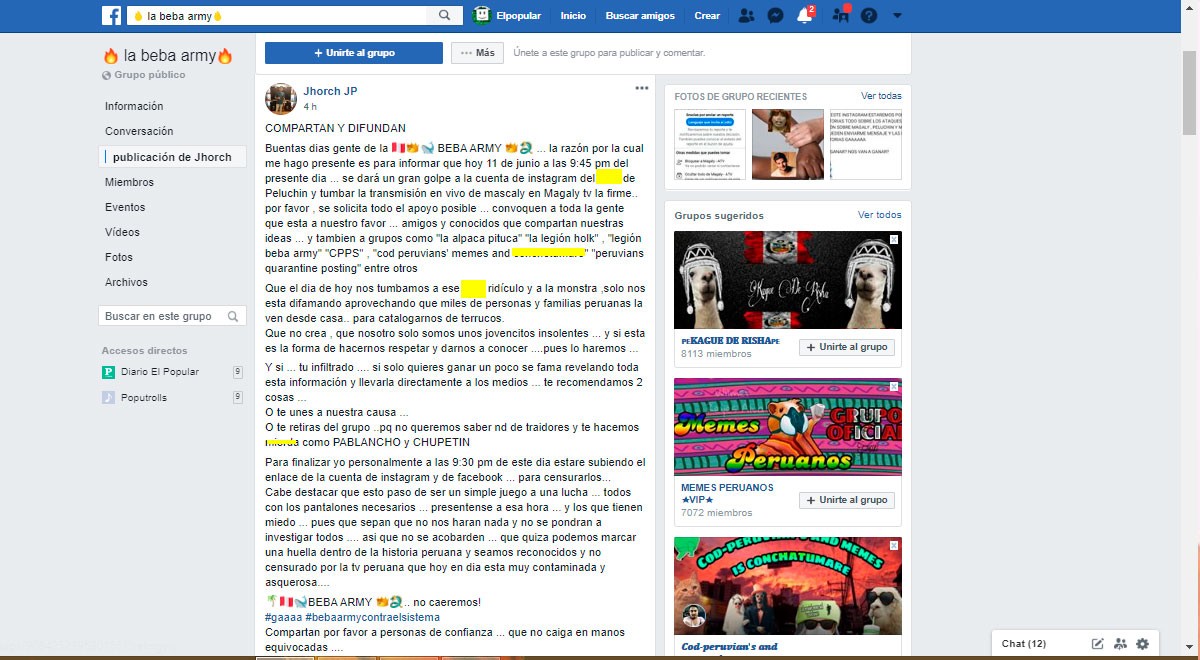Select Fotos in group sidebar
The width and height of the screenshot is (1200, 660).
(119, 257)
